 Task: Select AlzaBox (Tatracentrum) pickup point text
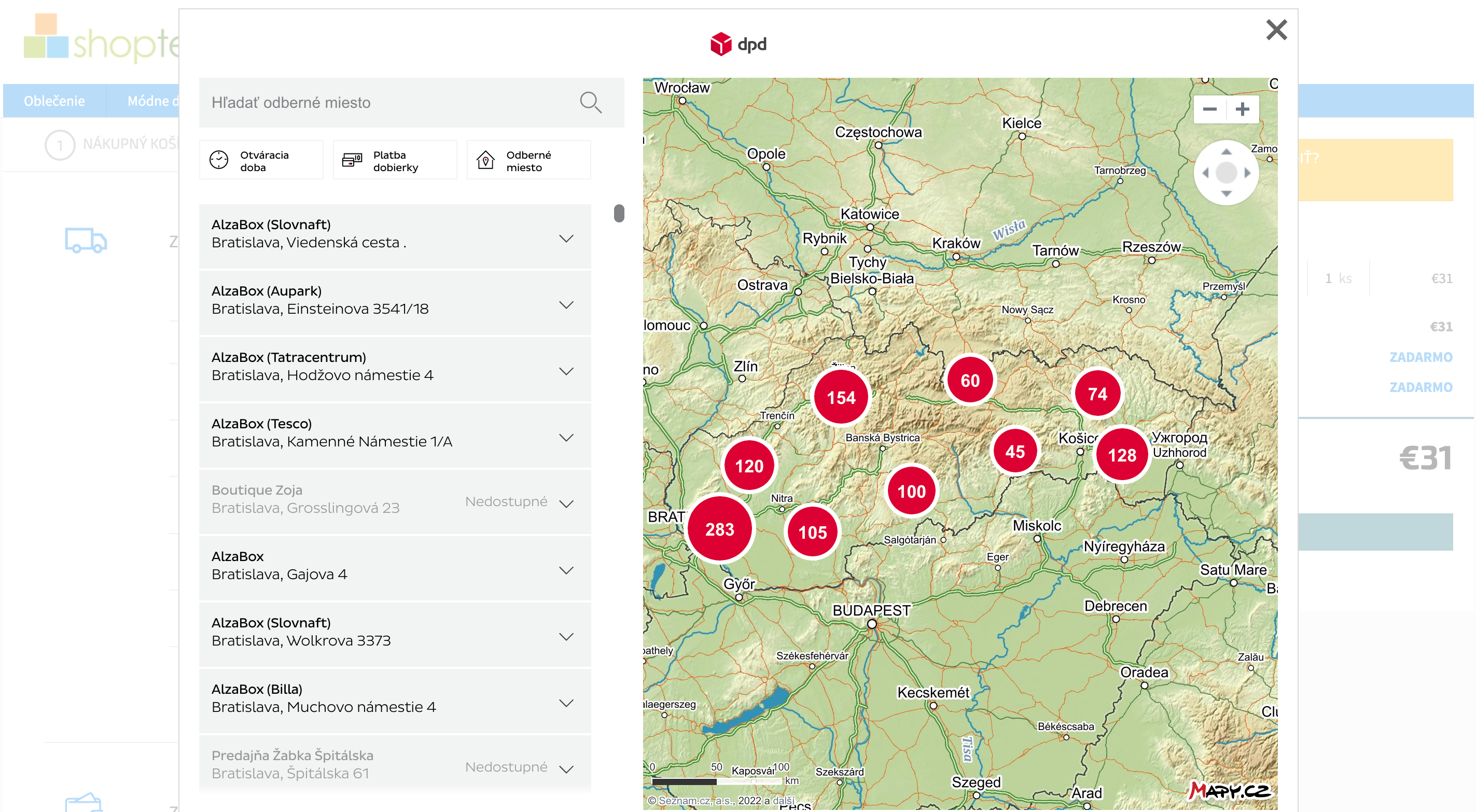289,358
